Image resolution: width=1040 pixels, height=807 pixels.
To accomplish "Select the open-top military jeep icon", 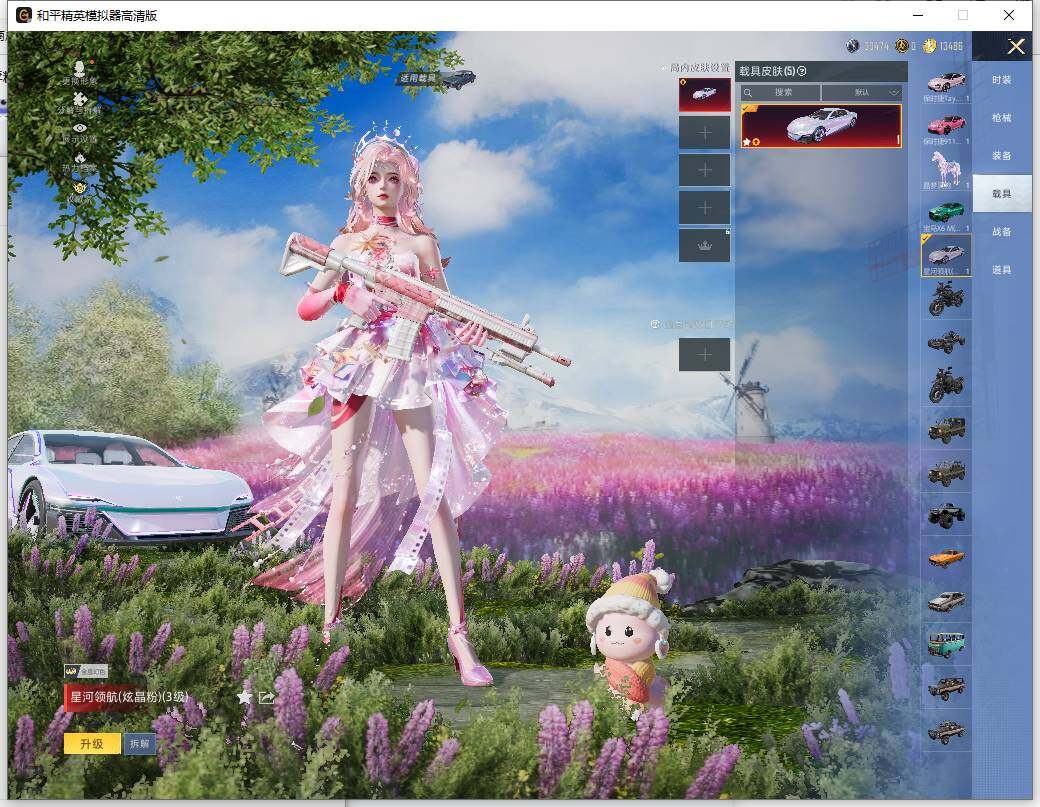I will click(946, 472).
